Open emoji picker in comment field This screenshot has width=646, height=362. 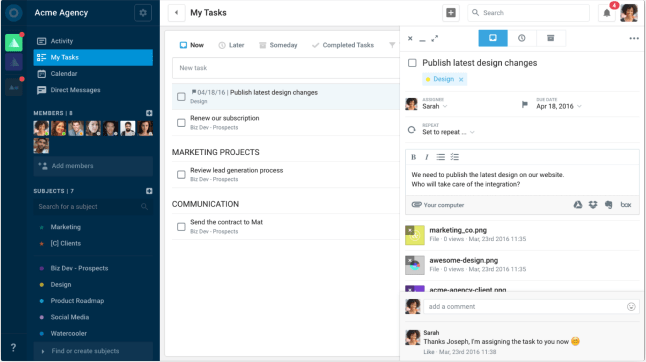pos(631,307)
